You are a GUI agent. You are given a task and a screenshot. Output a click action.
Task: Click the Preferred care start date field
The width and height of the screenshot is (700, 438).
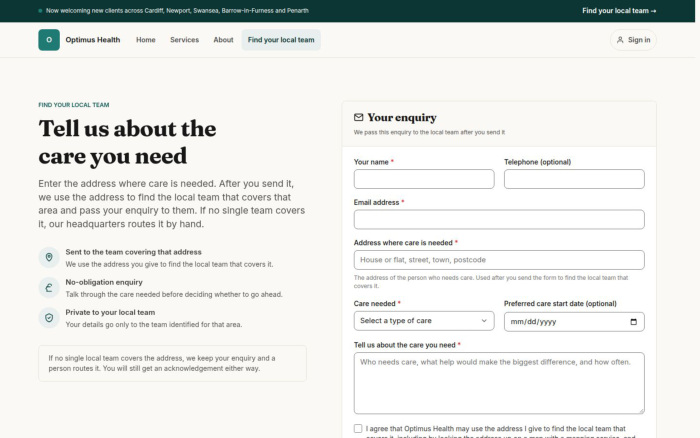[x=574, y=322]
